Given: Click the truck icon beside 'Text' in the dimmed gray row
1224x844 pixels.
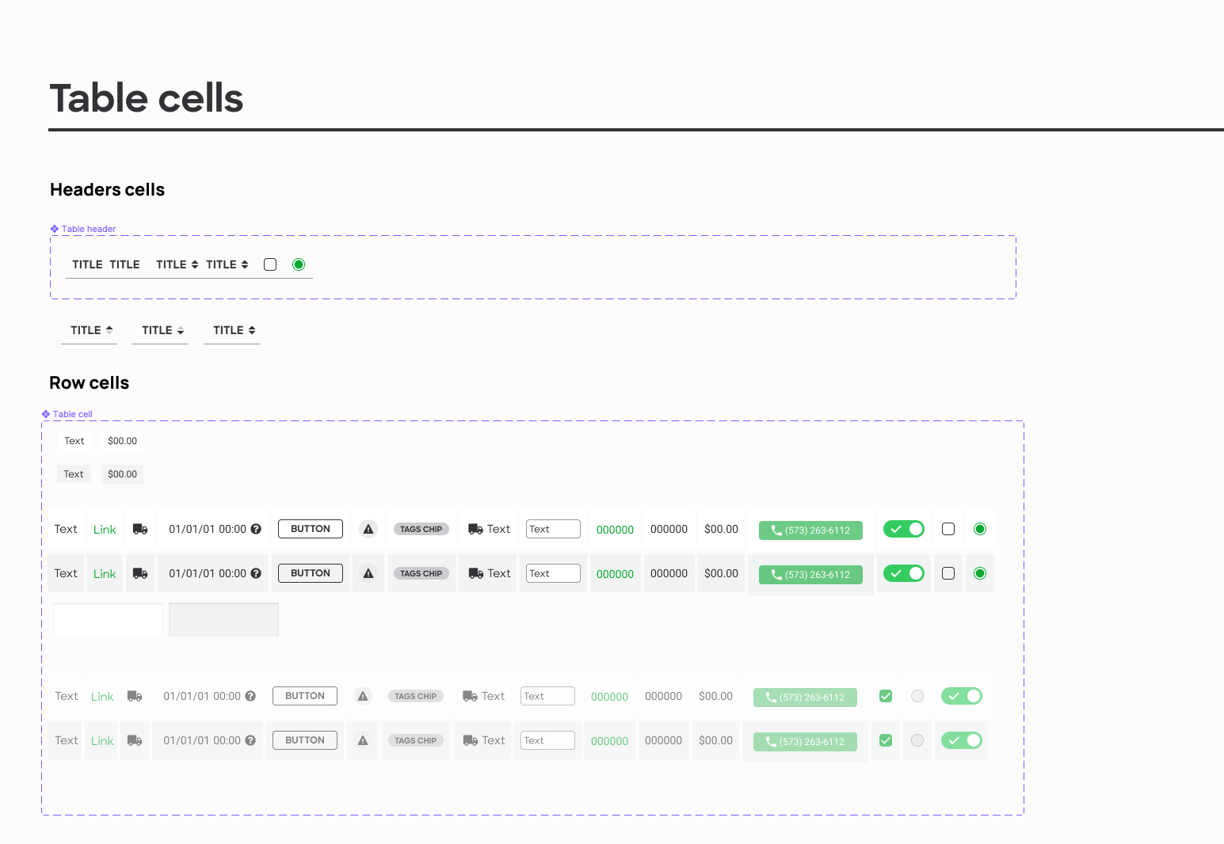Looking at the screenshot, I should click(x=470, y=740).
